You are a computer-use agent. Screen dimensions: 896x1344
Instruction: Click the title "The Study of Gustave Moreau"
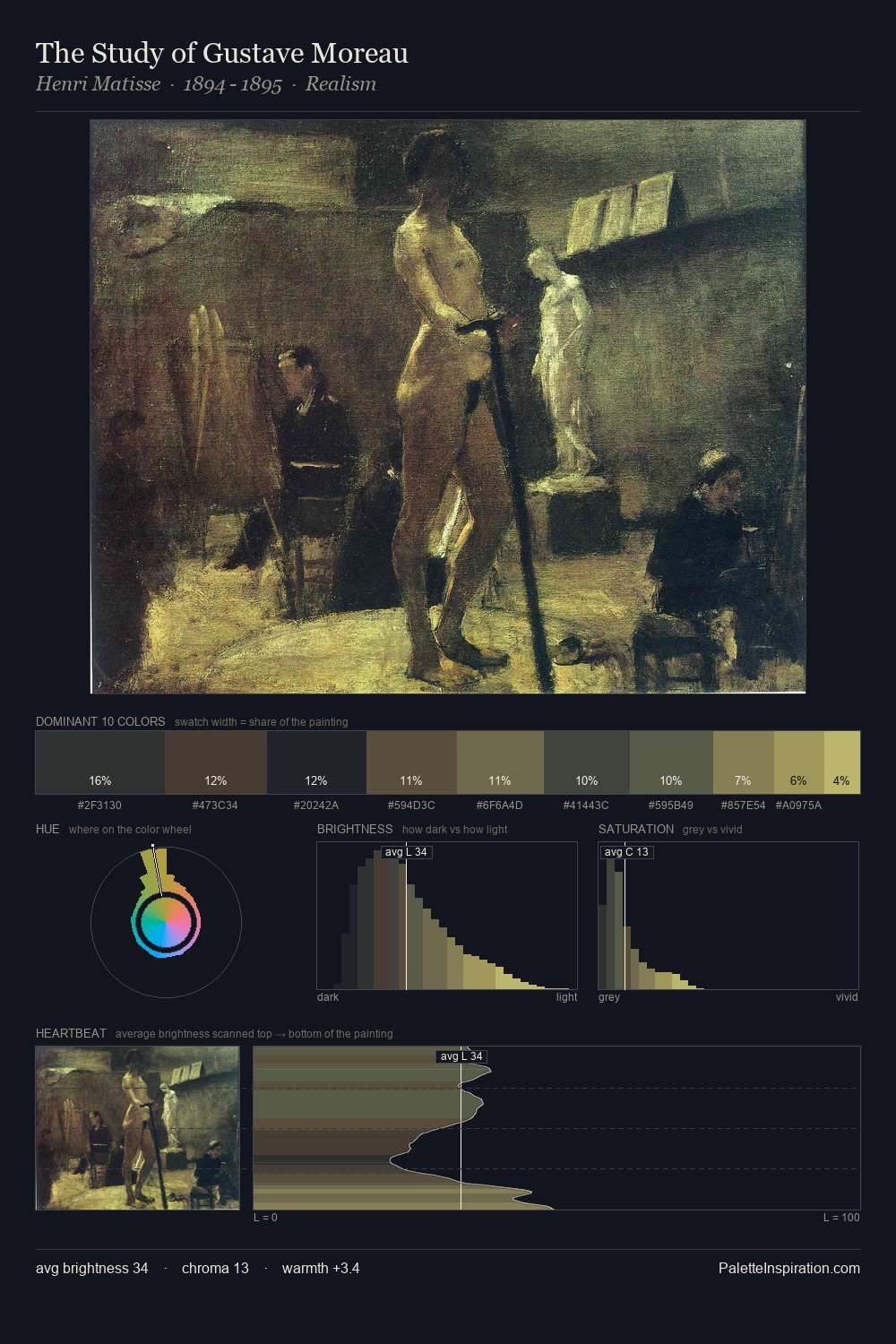221,54
